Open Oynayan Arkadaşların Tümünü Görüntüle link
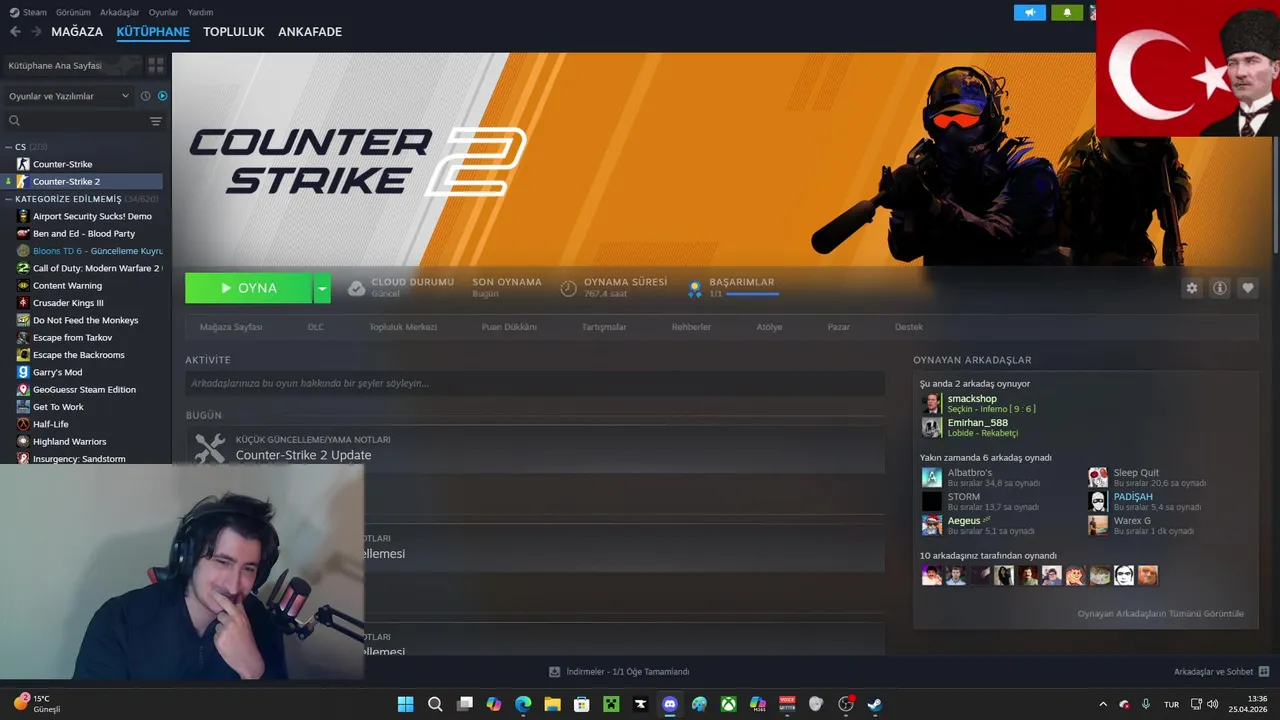This screenshot has height=720, width=1280. pos(1161,613)
